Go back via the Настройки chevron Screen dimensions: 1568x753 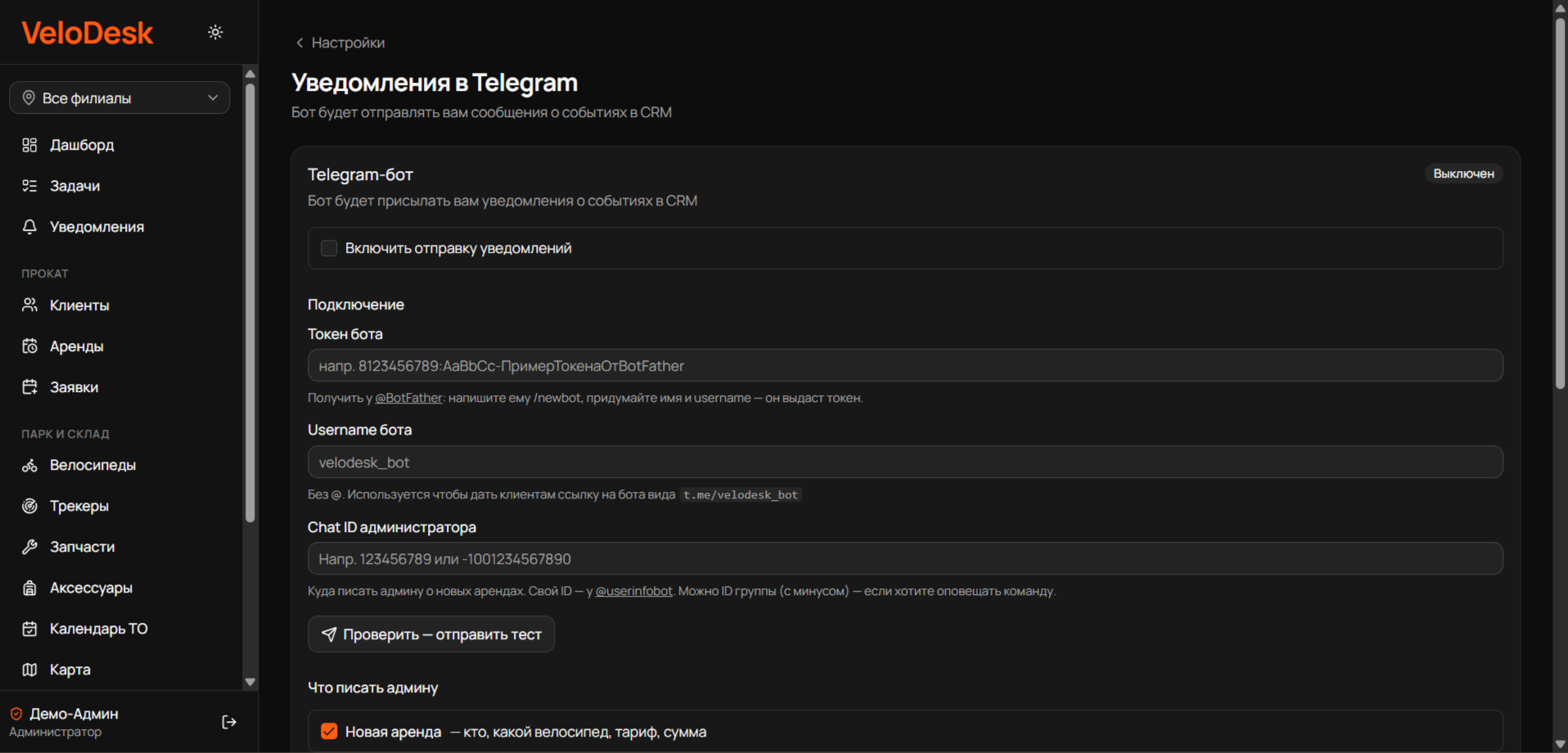click(300, 43)
